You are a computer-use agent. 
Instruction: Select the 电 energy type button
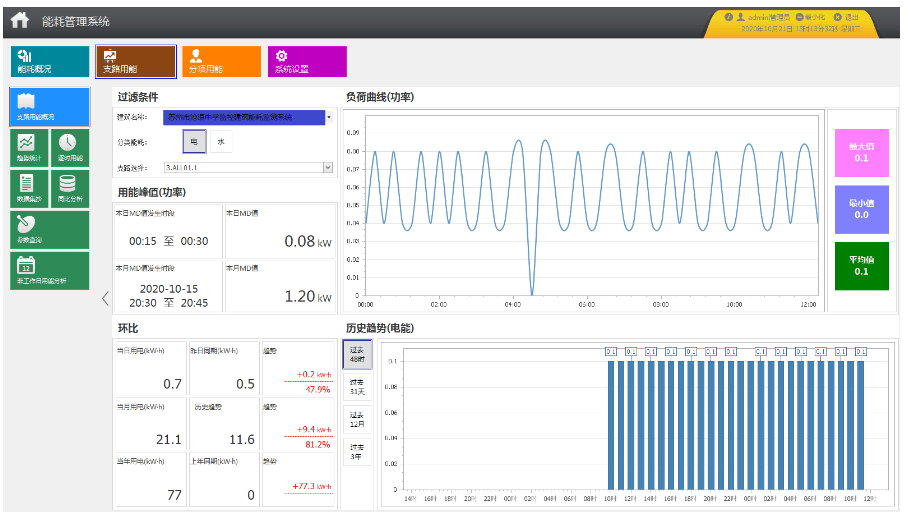195,142
